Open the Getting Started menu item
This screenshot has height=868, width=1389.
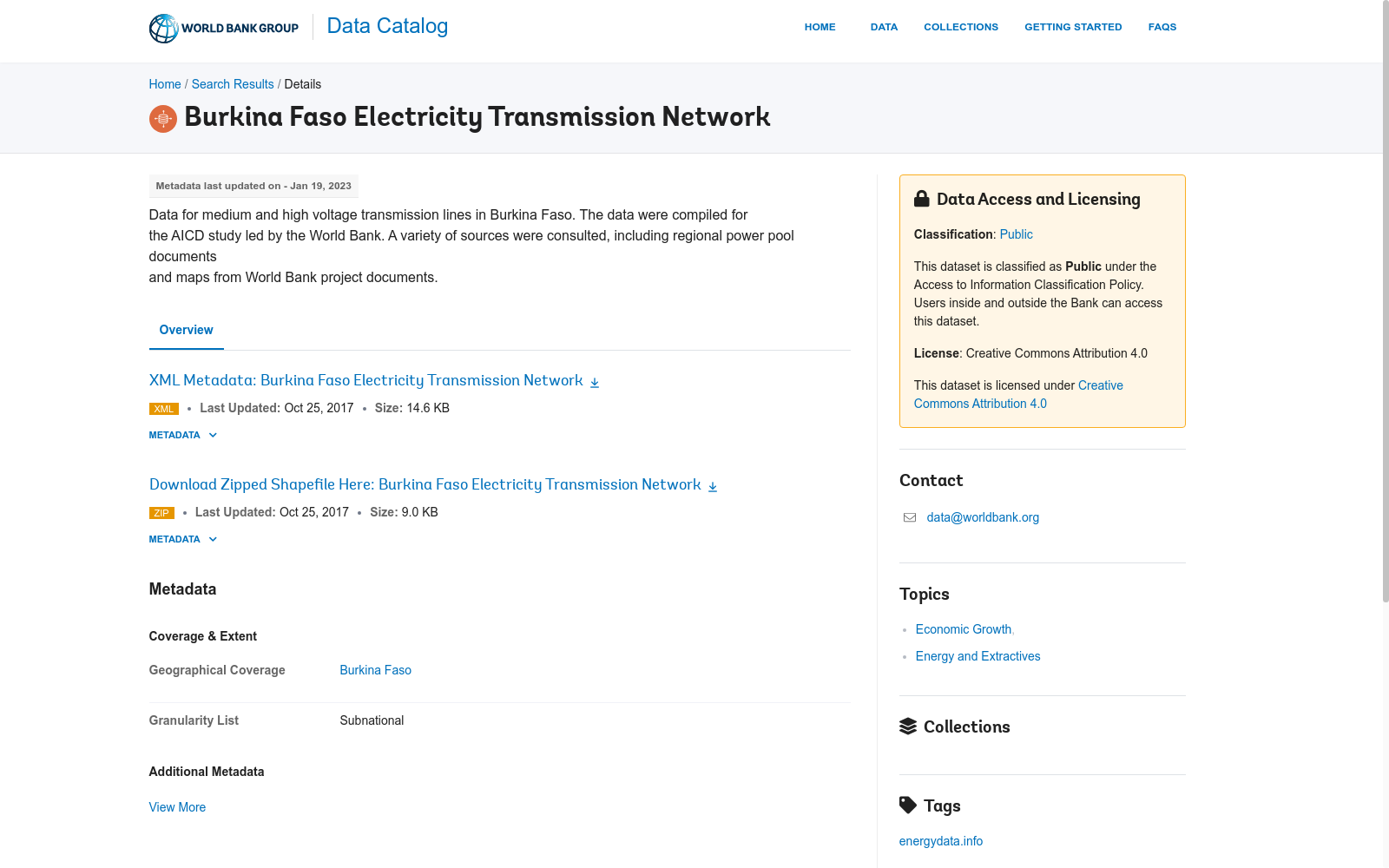click(x=1073, y=27)
